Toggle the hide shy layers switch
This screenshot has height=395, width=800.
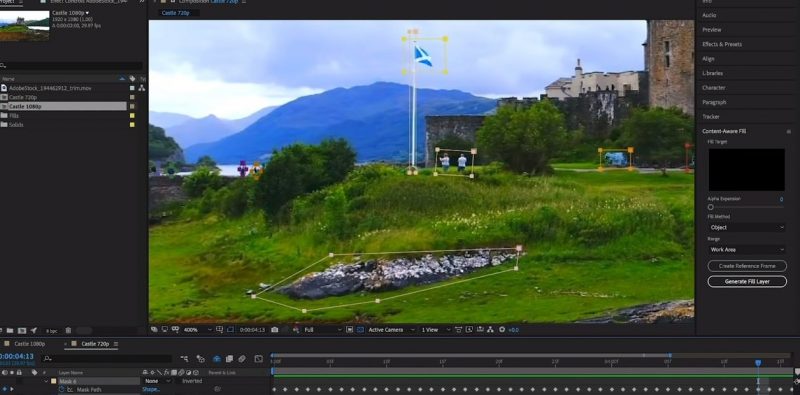pos(217,359)
